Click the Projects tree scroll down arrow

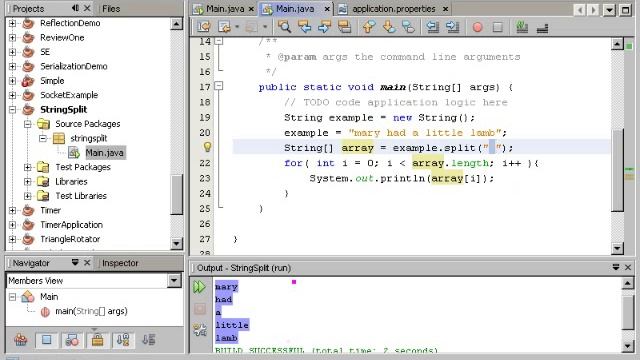tap(176, 244)
